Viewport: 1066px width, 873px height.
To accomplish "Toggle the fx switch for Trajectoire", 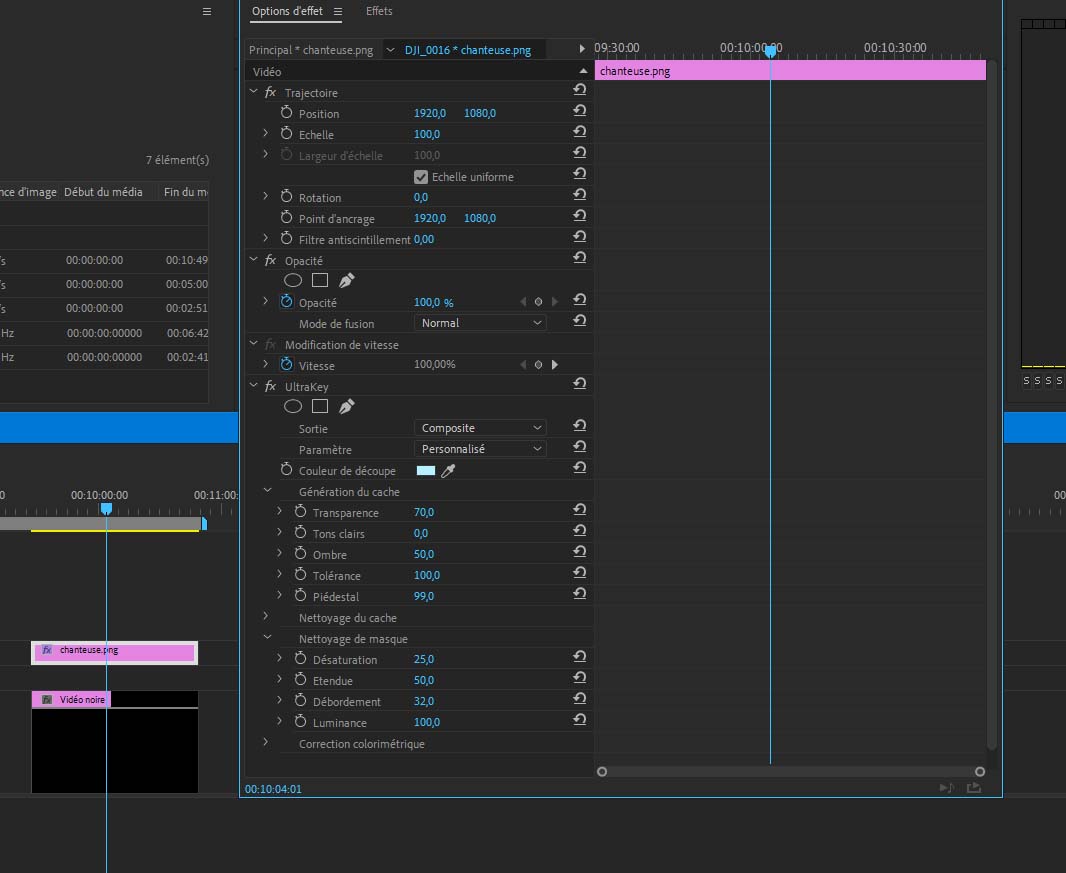I will coord(271,92).
